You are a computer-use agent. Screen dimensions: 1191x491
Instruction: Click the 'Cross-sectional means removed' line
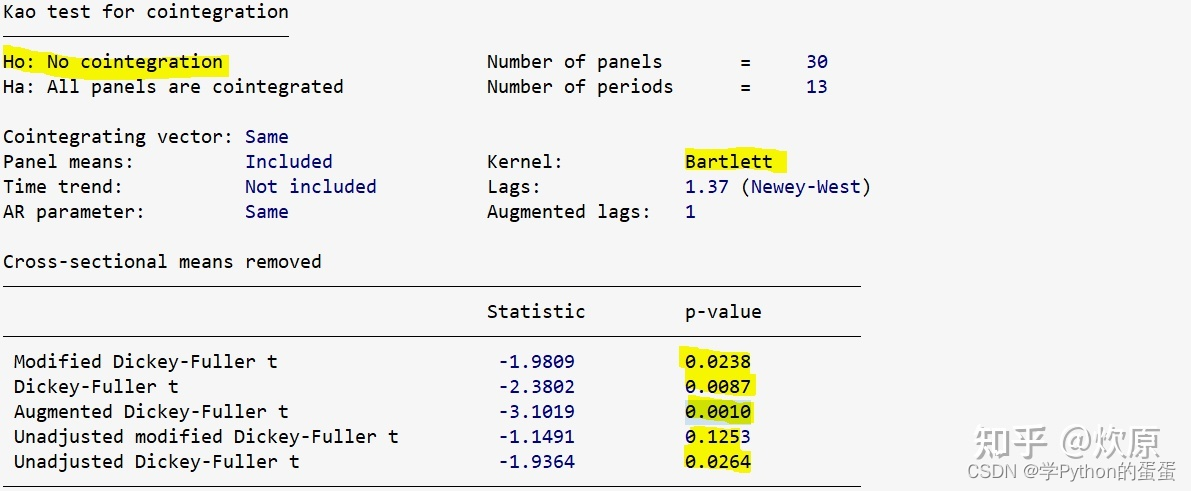tap(162, 262)
